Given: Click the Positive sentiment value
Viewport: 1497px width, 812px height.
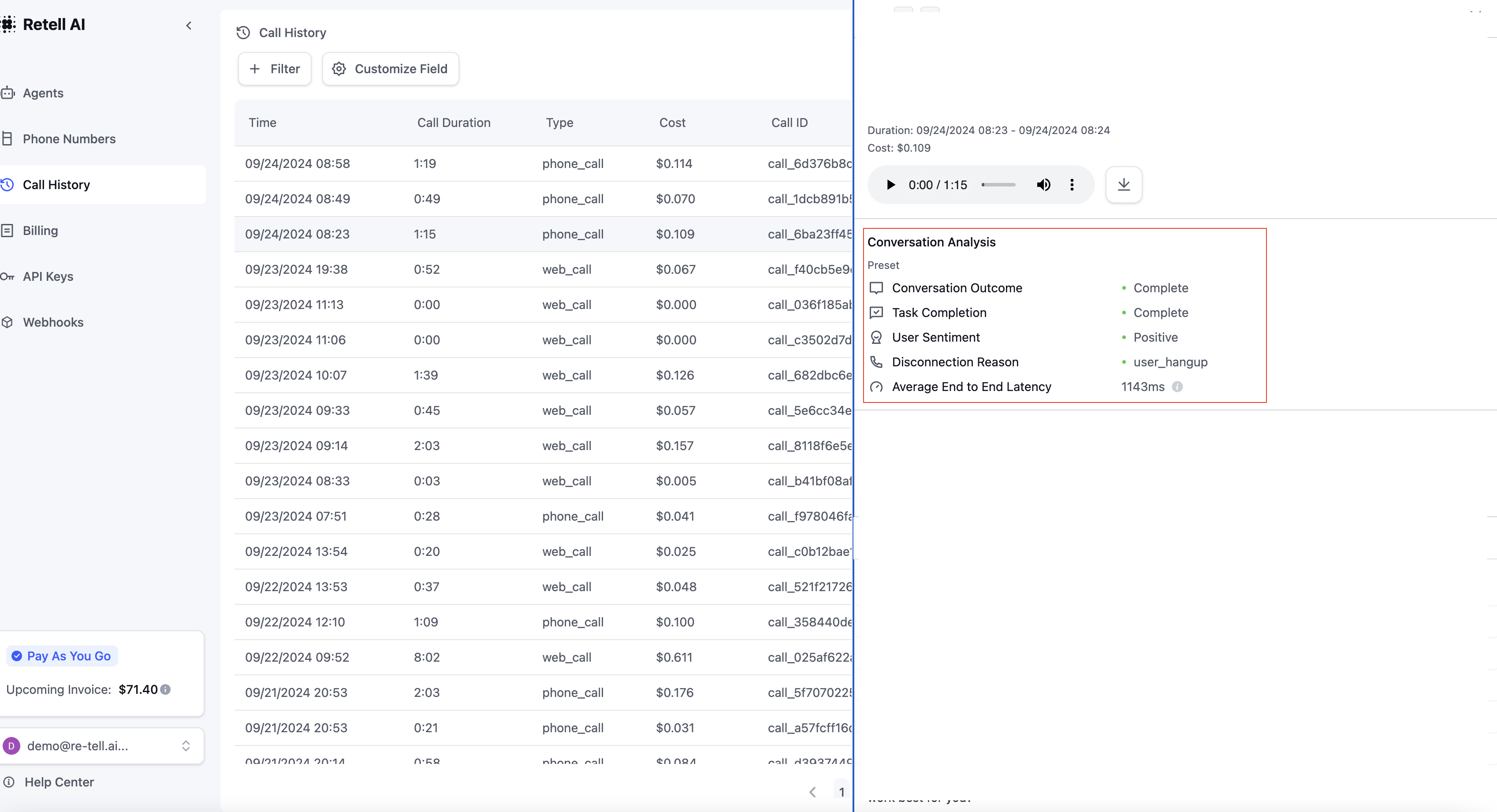Looking at the screenshot, I should [x=1155, y=338].
